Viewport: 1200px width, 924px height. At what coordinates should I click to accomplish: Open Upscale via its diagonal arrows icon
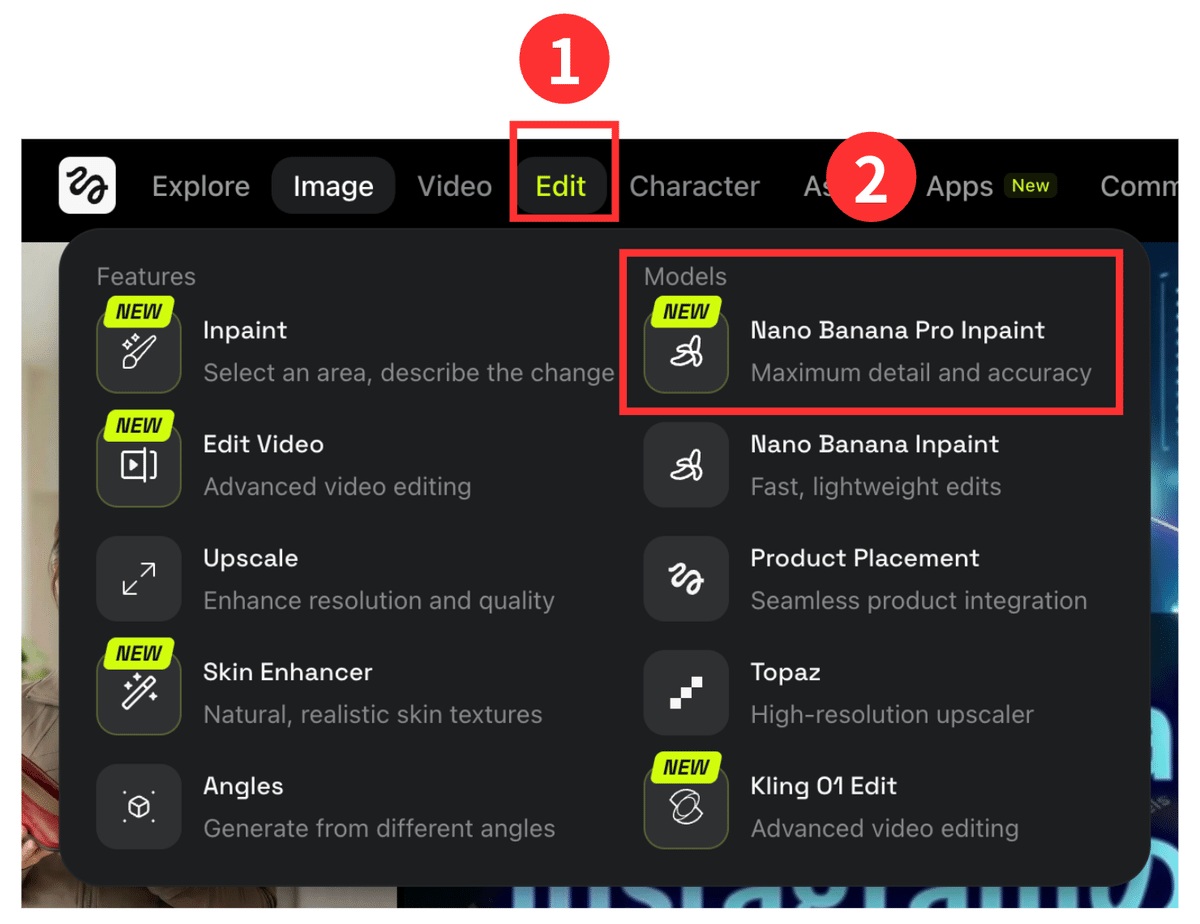pos(138,578)
